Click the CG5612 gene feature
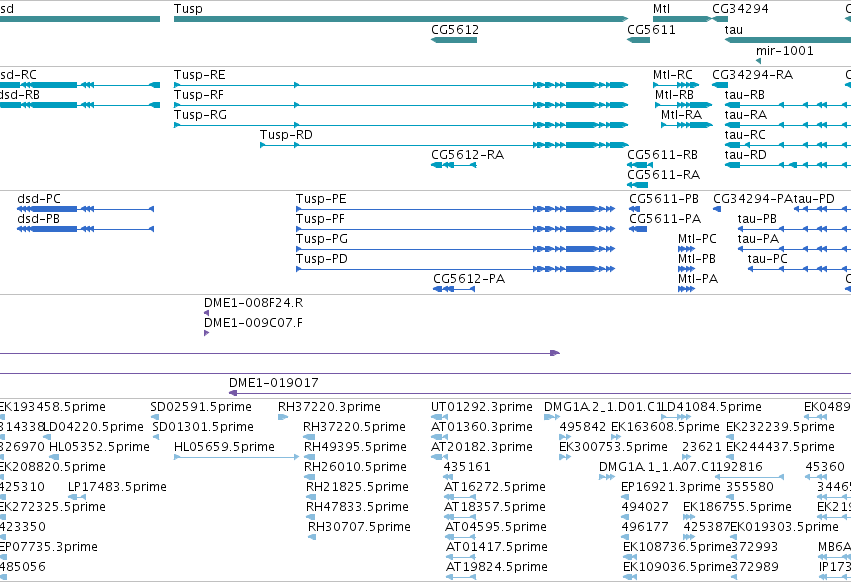This screenshot has width=851, height=582. click(x=454, y=40)
